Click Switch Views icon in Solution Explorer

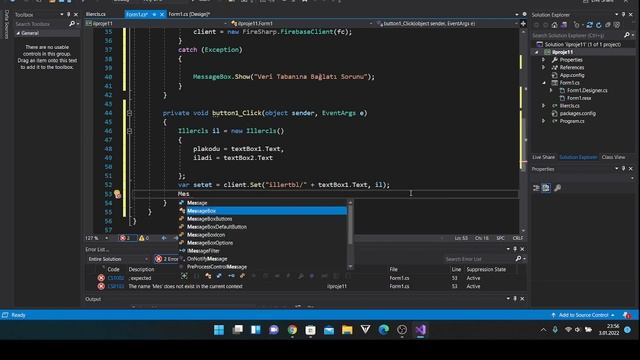pyautogui.click(x=564, y=25)
